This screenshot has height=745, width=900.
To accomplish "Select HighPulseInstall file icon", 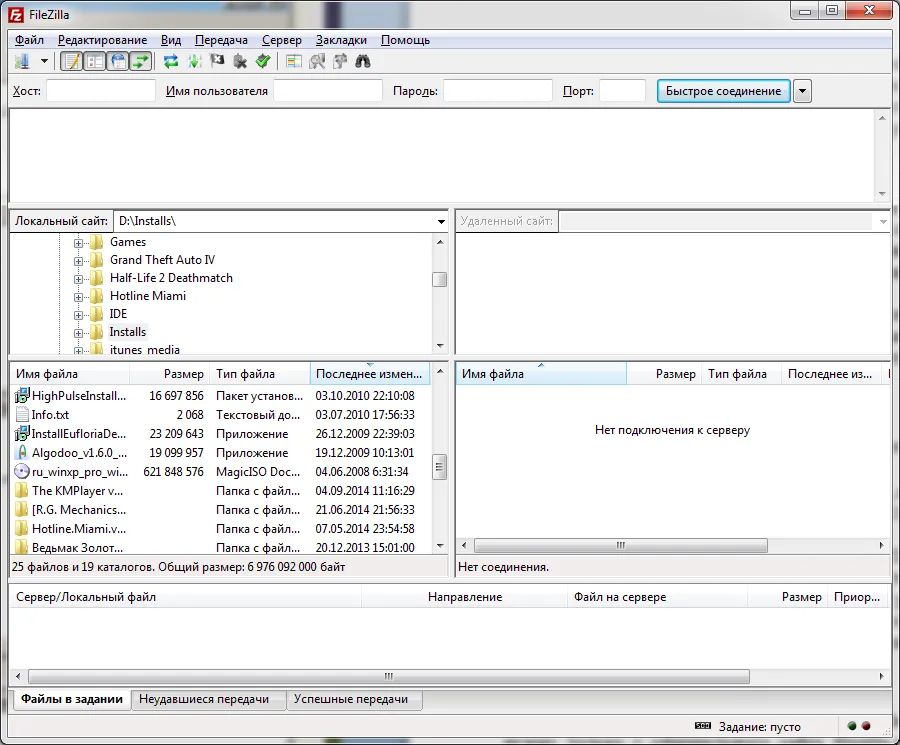I will pos(22,395).
